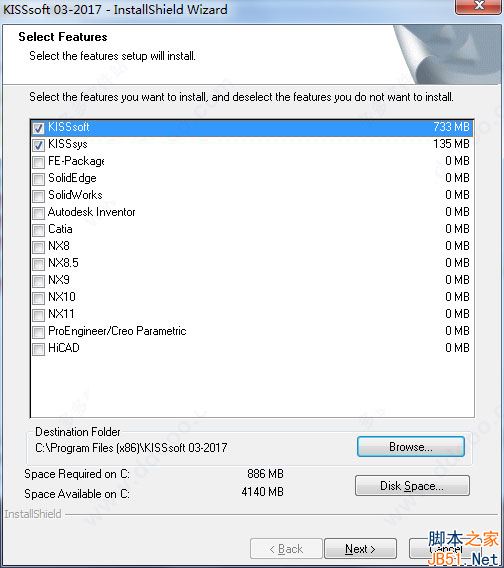
Task: Check the SolidWorks feature box
Action: pos(38,196)
